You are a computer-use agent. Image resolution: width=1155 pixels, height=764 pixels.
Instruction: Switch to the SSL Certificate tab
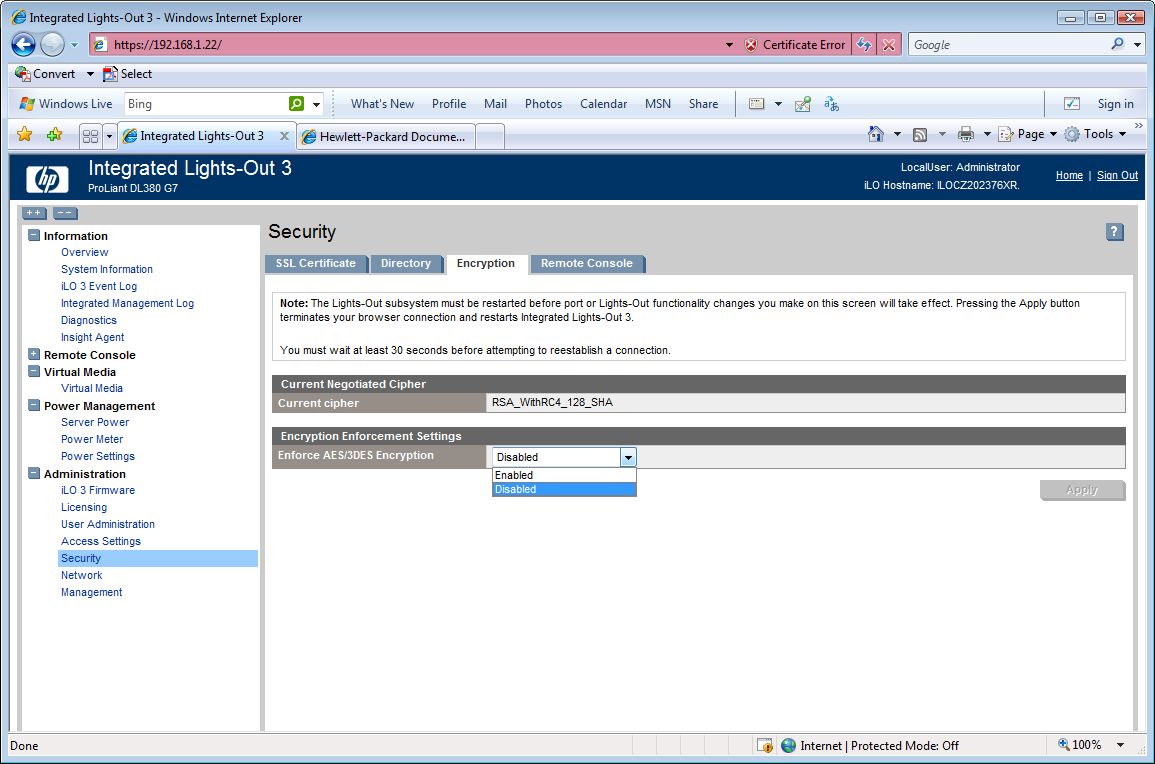click(315, 264)
